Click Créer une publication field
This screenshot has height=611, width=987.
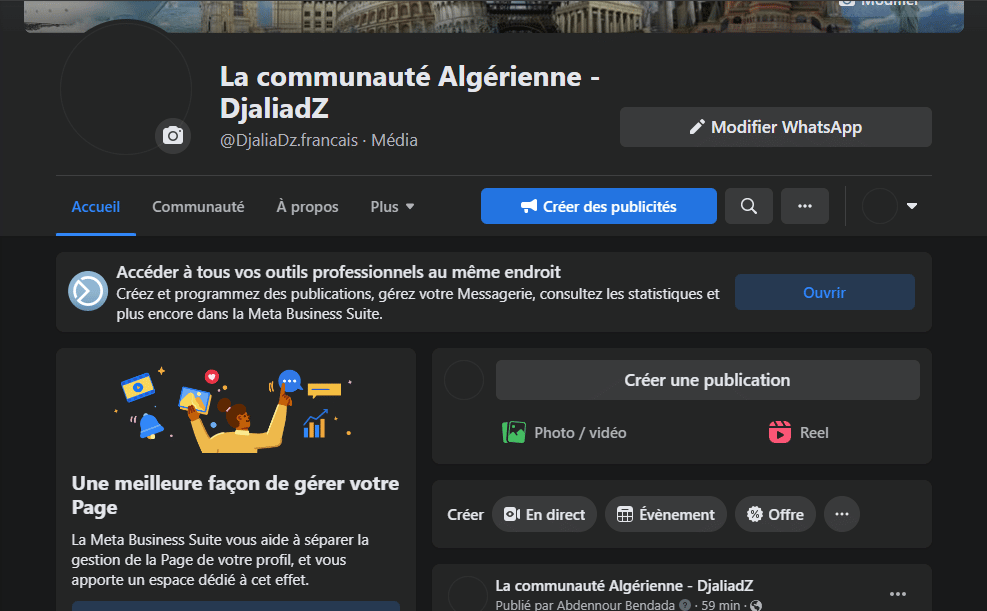708,380
